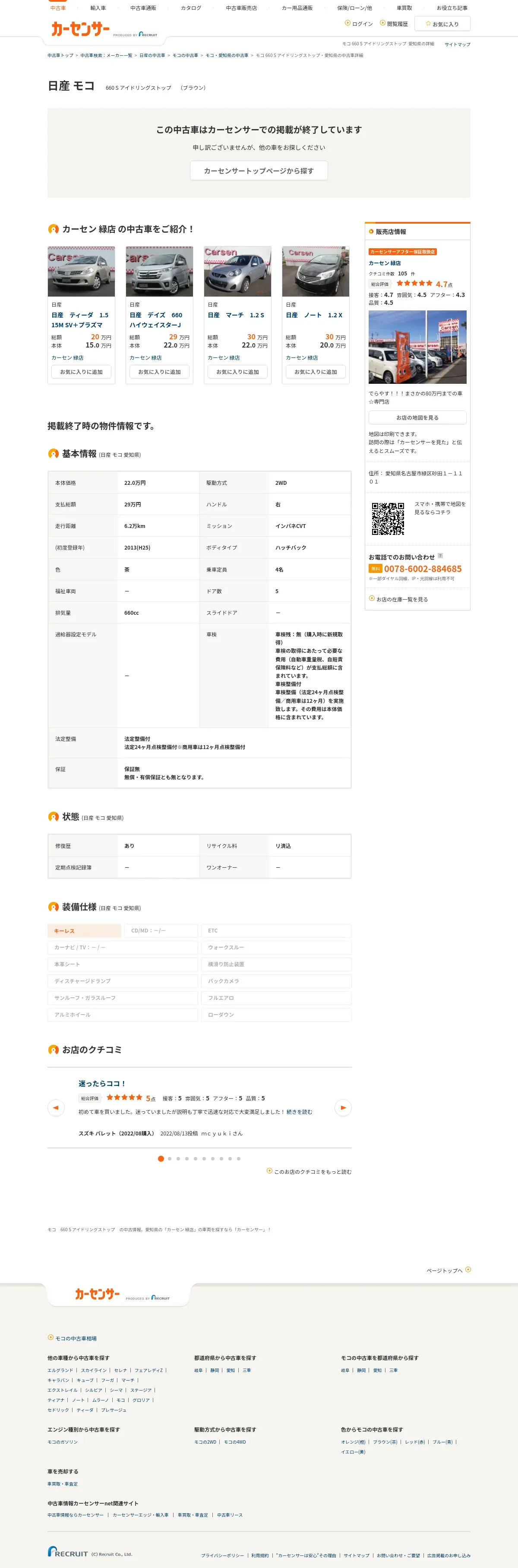Image resolution: width=518 pixels, height=1568 pixels.
Task: Open プライバシーポリシー footer link
Action: (x=222, y=1556)
